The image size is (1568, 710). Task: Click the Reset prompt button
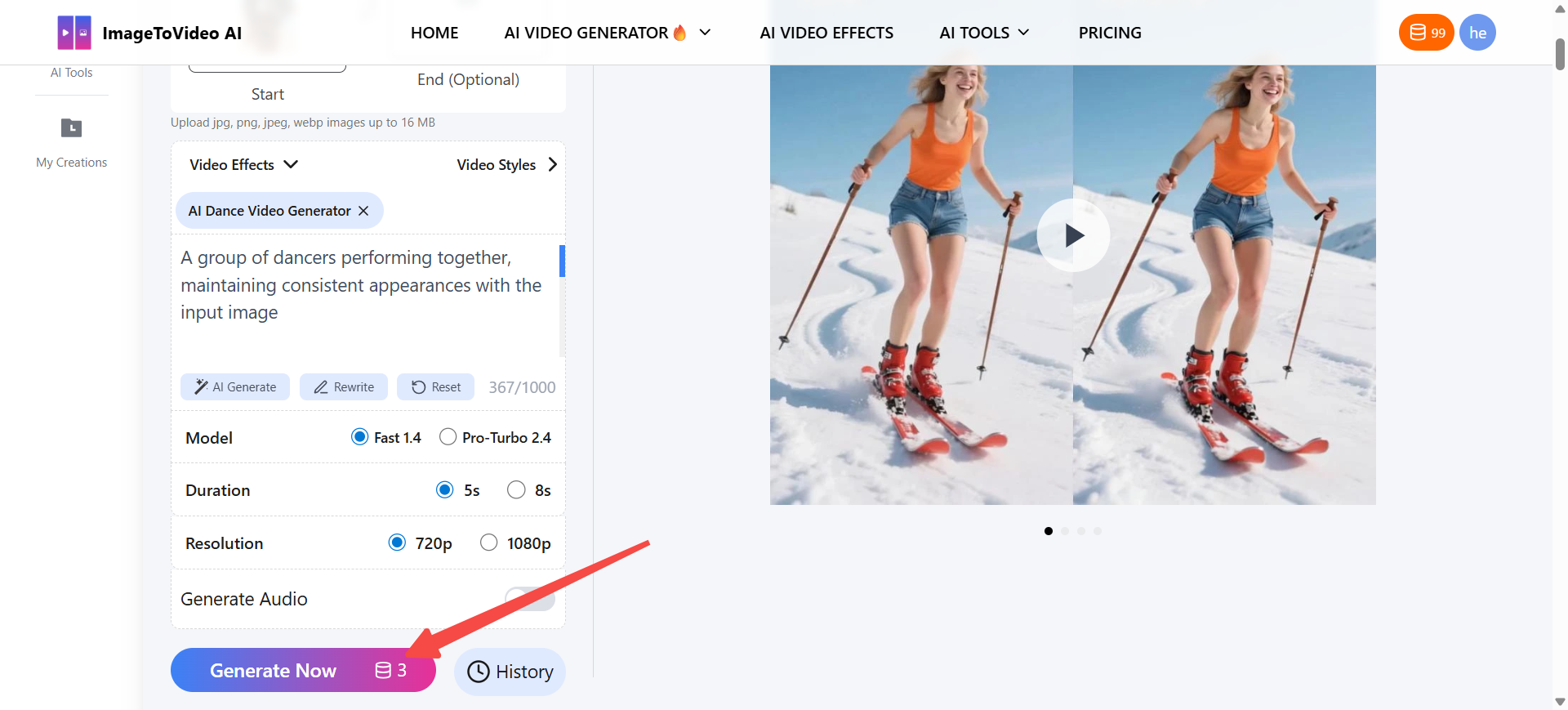[436, 387]
